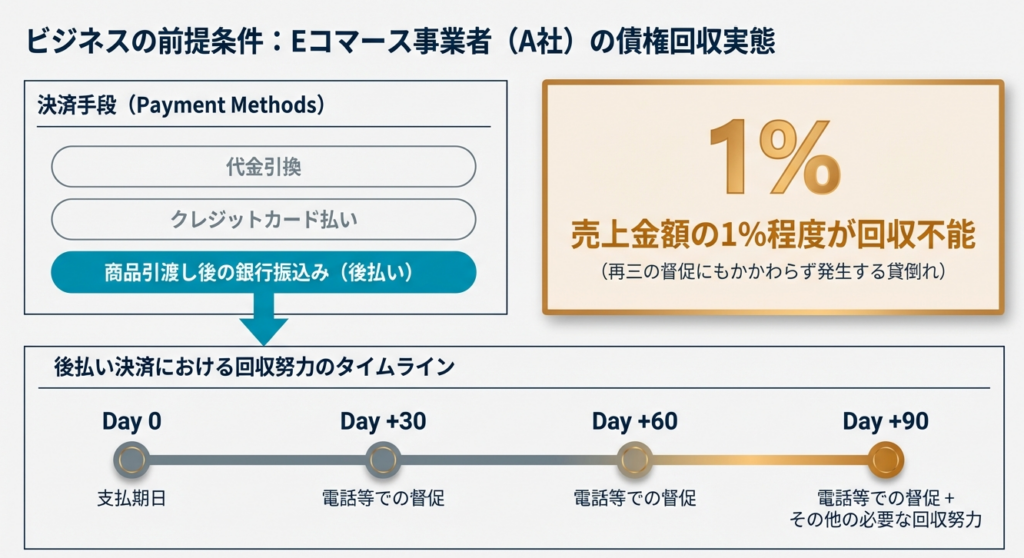The width and height of the screenshot is (1024, 558).
Task: Click the Day +90 label text
Action: click(885, 421)
